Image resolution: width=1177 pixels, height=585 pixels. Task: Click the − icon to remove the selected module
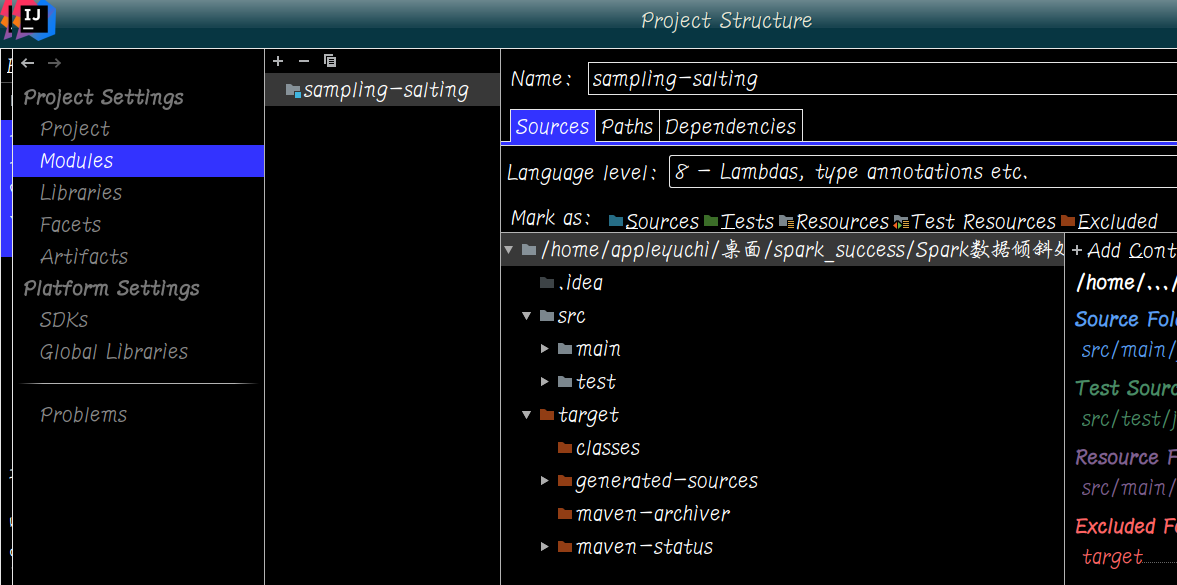click(x=303, y=61)
